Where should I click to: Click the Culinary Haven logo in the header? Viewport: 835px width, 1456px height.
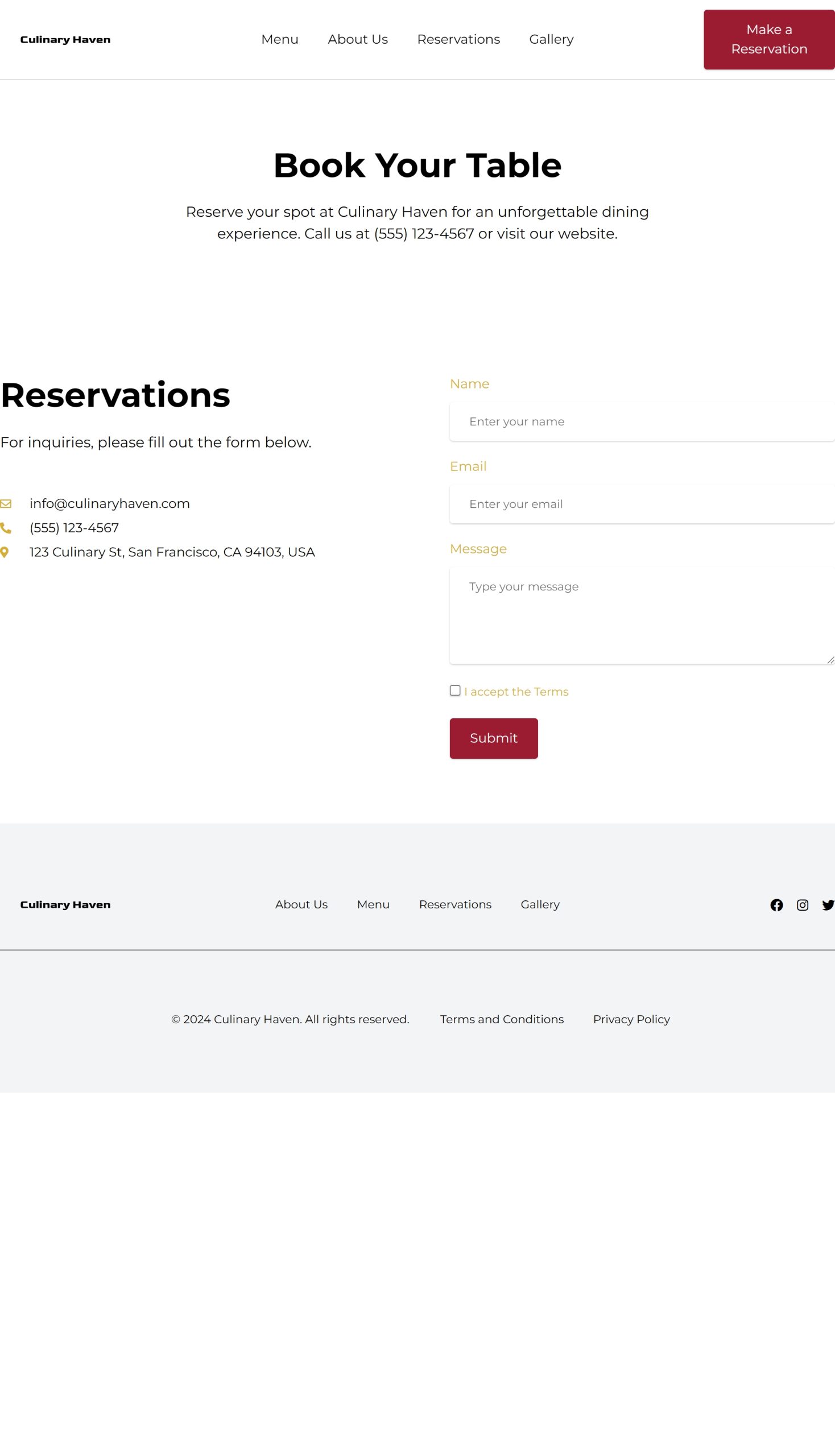(65, 40)
